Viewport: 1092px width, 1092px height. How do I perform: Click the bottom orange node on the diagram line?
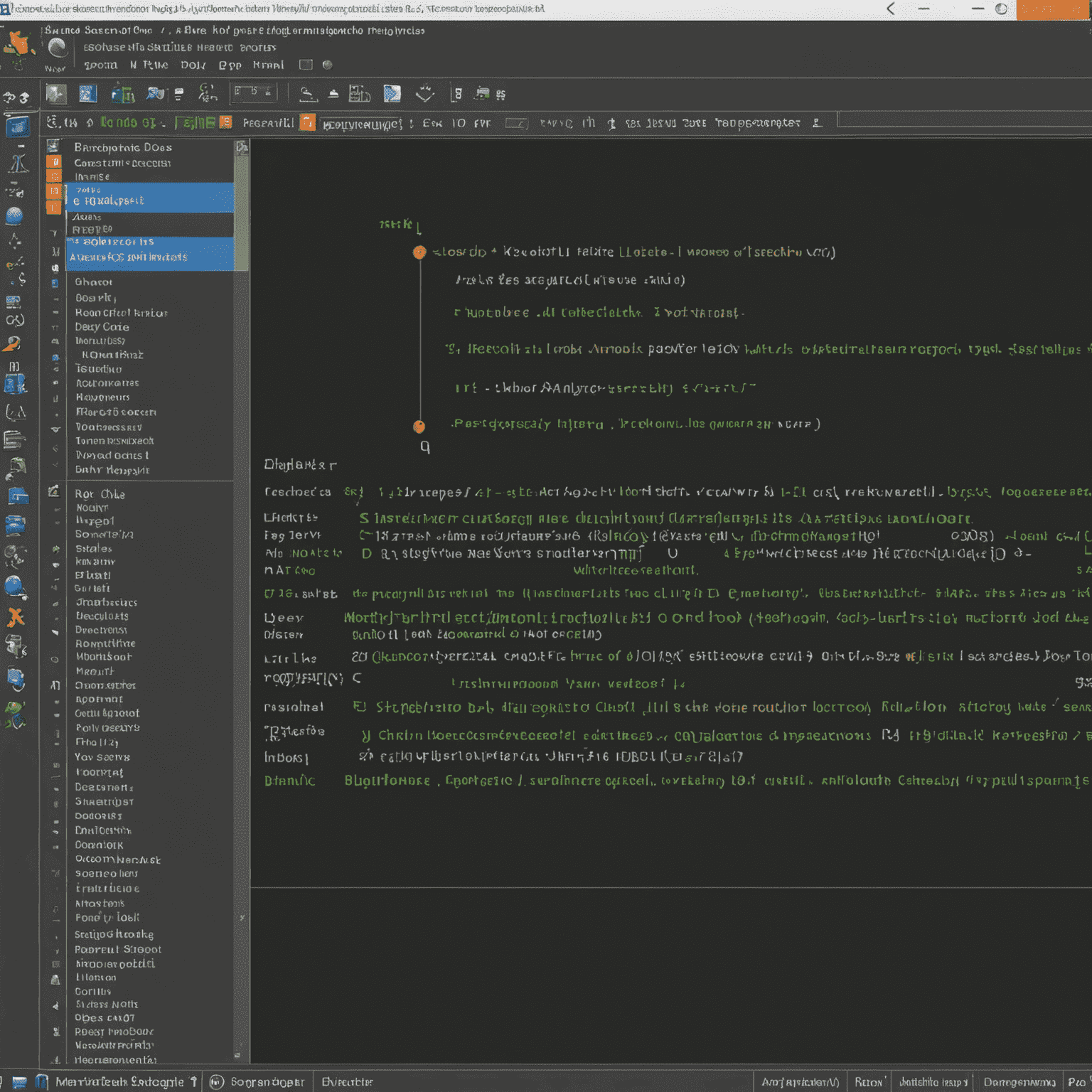tap(419, 427)
